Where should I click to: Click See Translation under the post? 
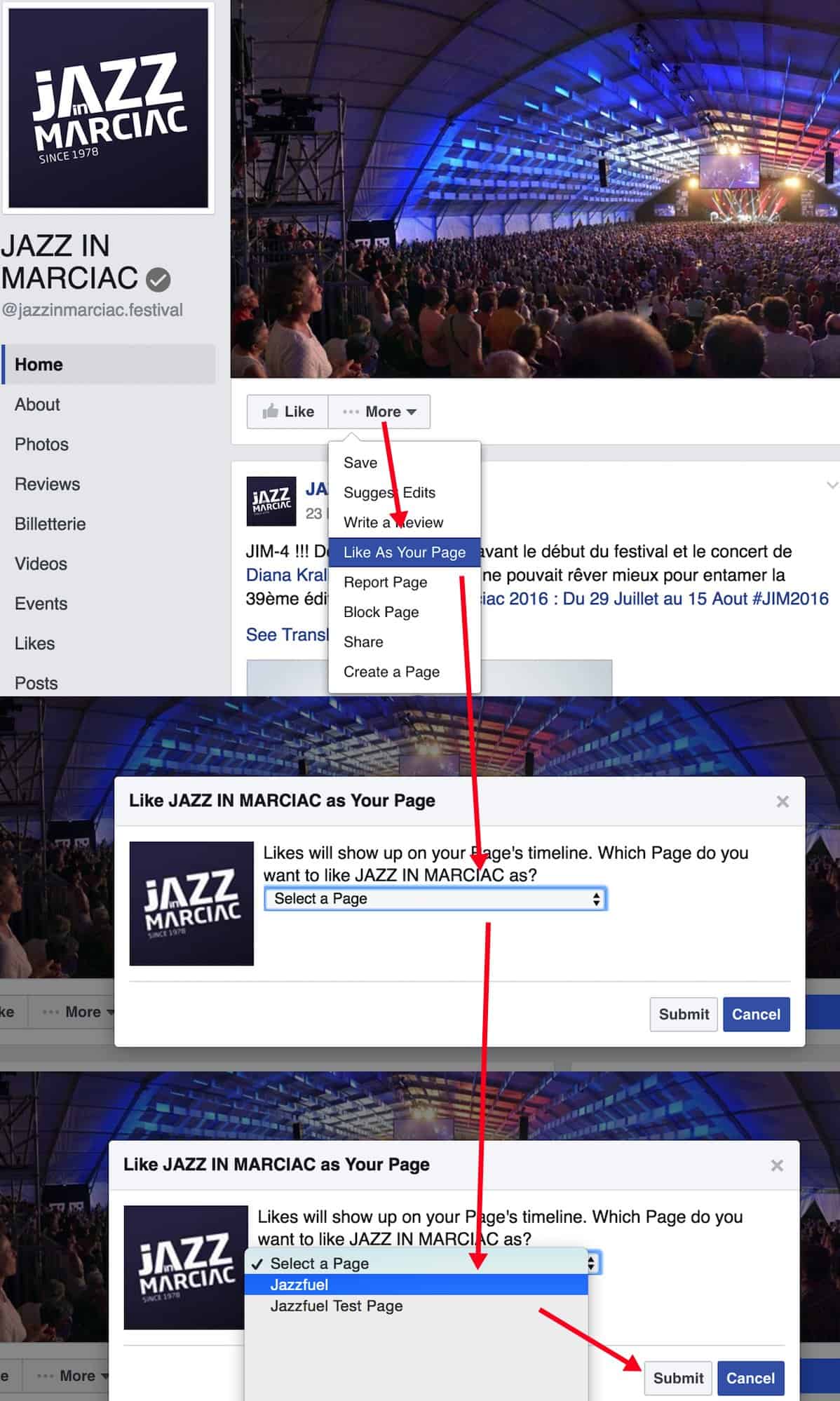287,635
